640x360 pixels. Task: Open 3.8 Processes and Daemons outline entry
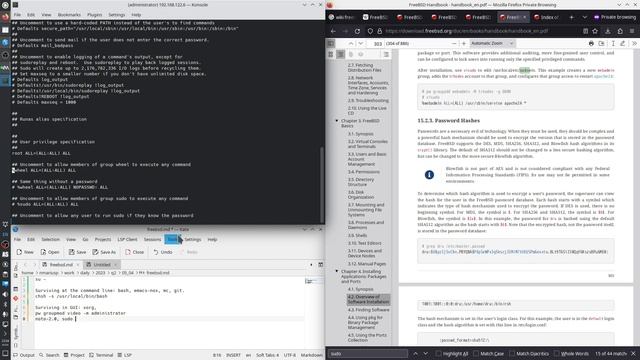366,225
